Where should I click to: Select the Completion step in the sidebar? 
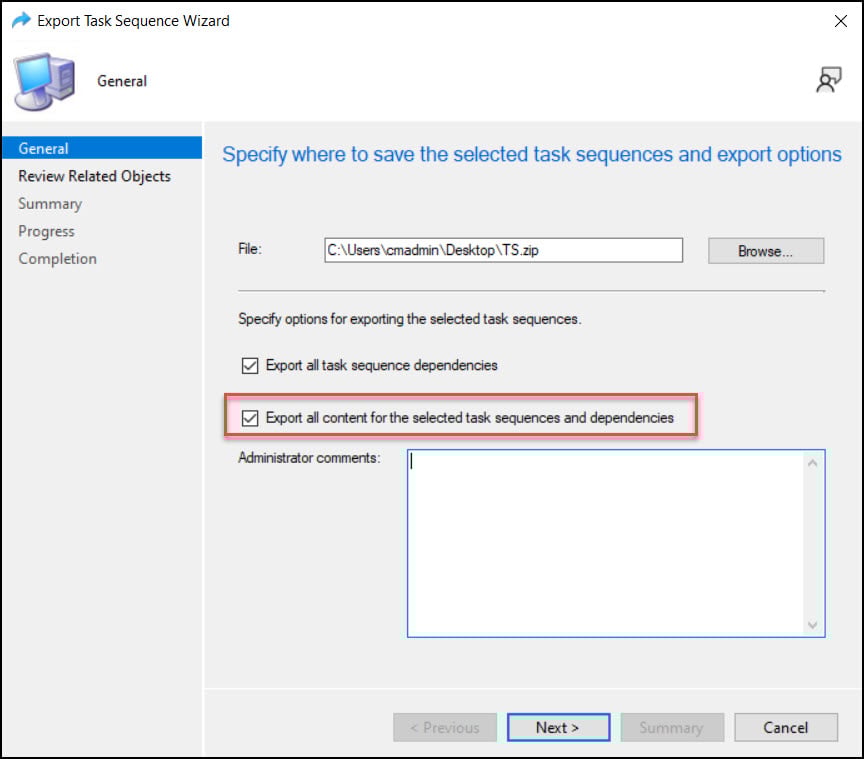point(57,259)
